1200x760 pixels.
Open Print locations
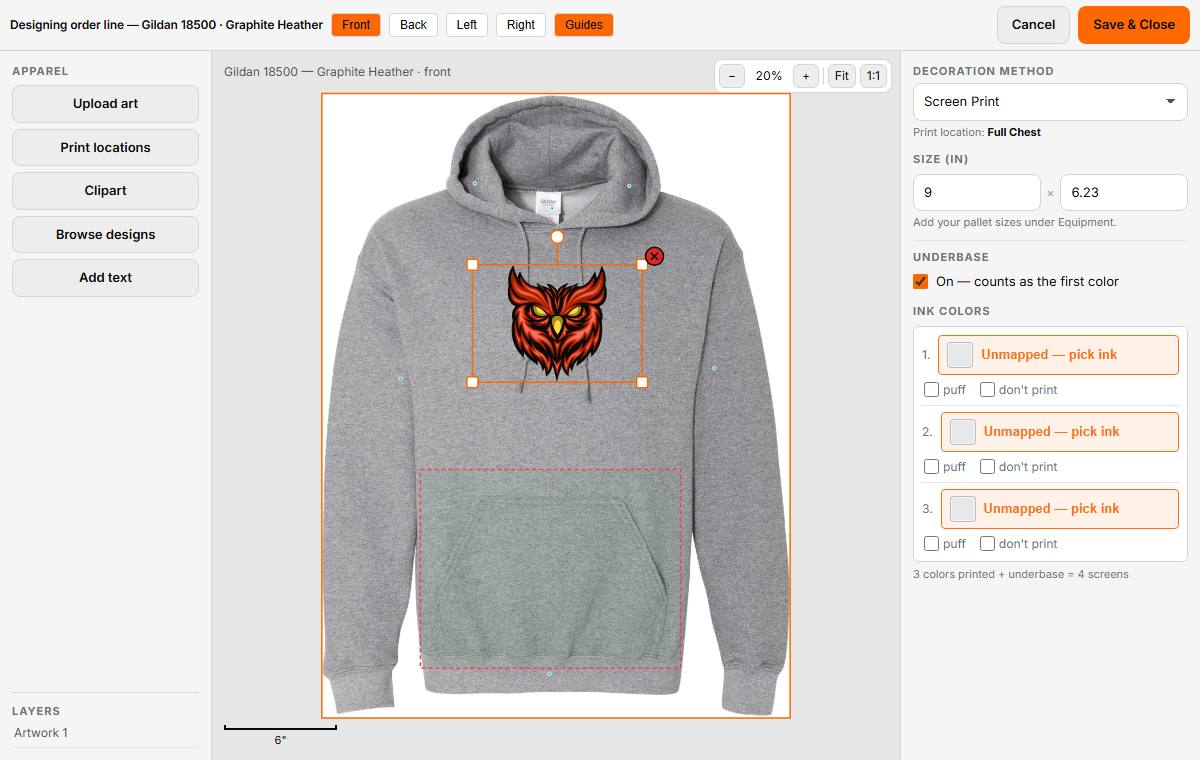tap(105, 148)
